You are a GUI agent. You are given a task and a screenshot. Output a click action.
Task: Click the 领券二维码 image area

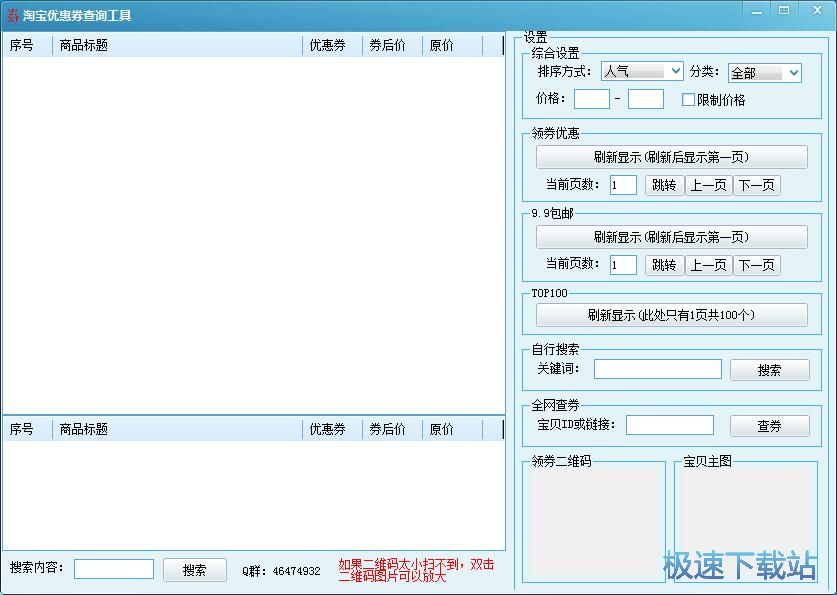(594, 523)
